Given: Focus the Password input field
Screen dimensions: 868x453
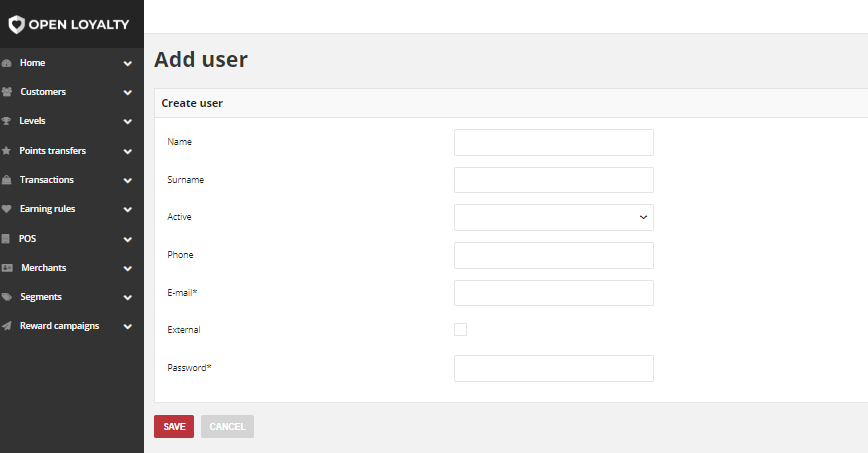Looking at the screenshot, I should [x=554, y=368].
